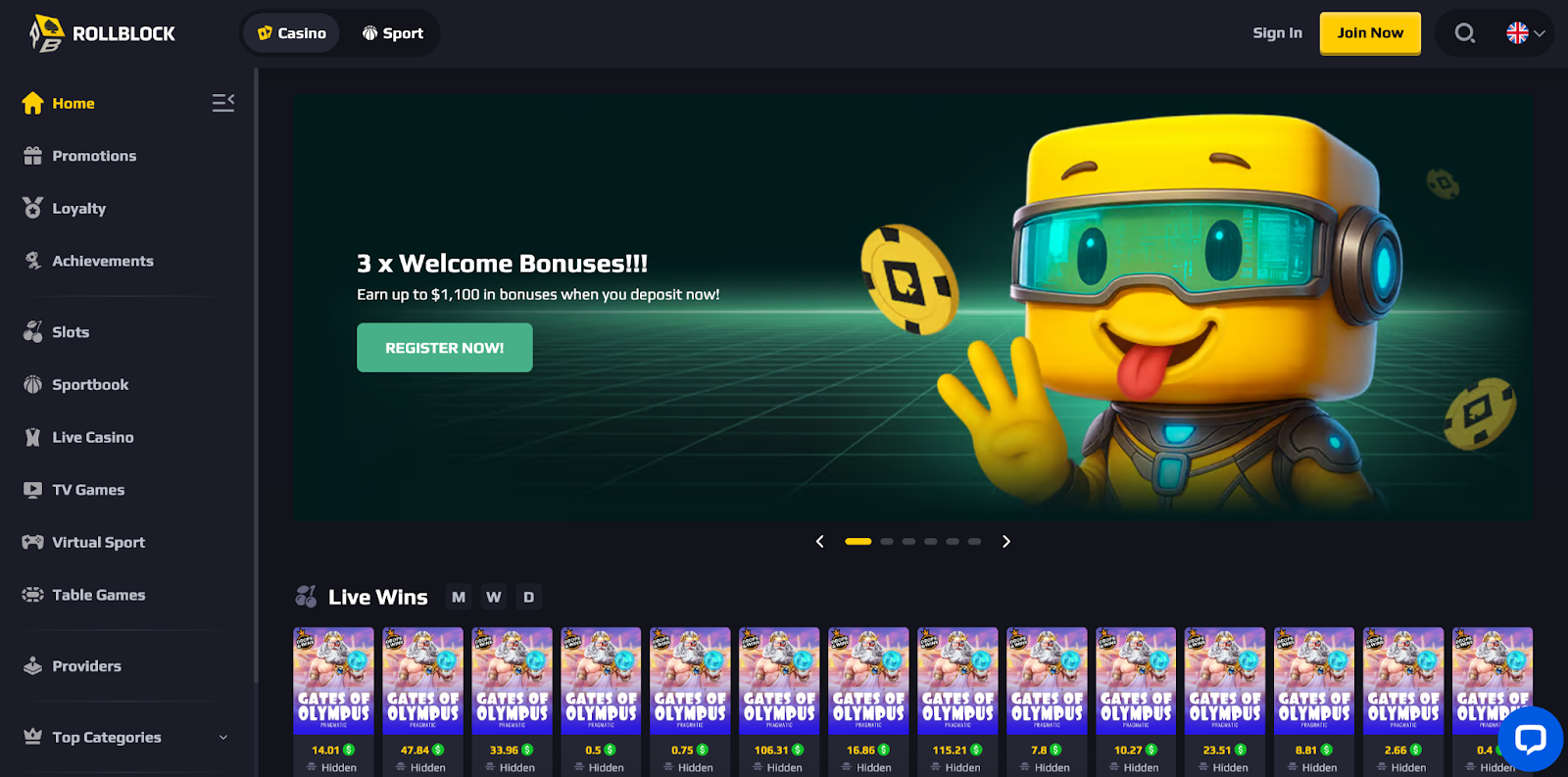Click the Home house icon
Viewport: 1568px width, 777px height.
coord(33,103)
